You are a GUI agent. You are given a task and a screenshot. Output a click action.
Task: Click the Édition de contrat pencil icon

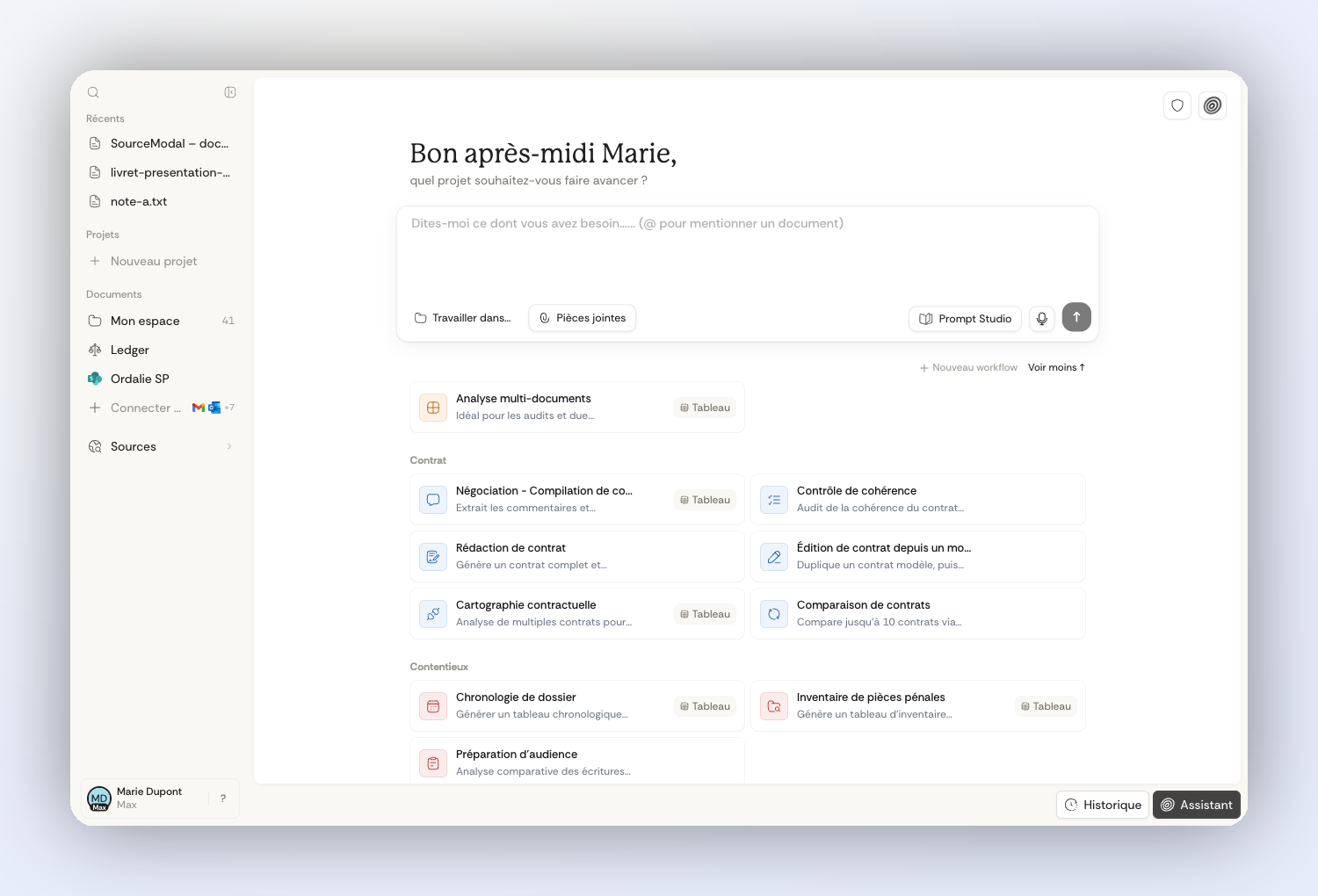pos(774,557)
